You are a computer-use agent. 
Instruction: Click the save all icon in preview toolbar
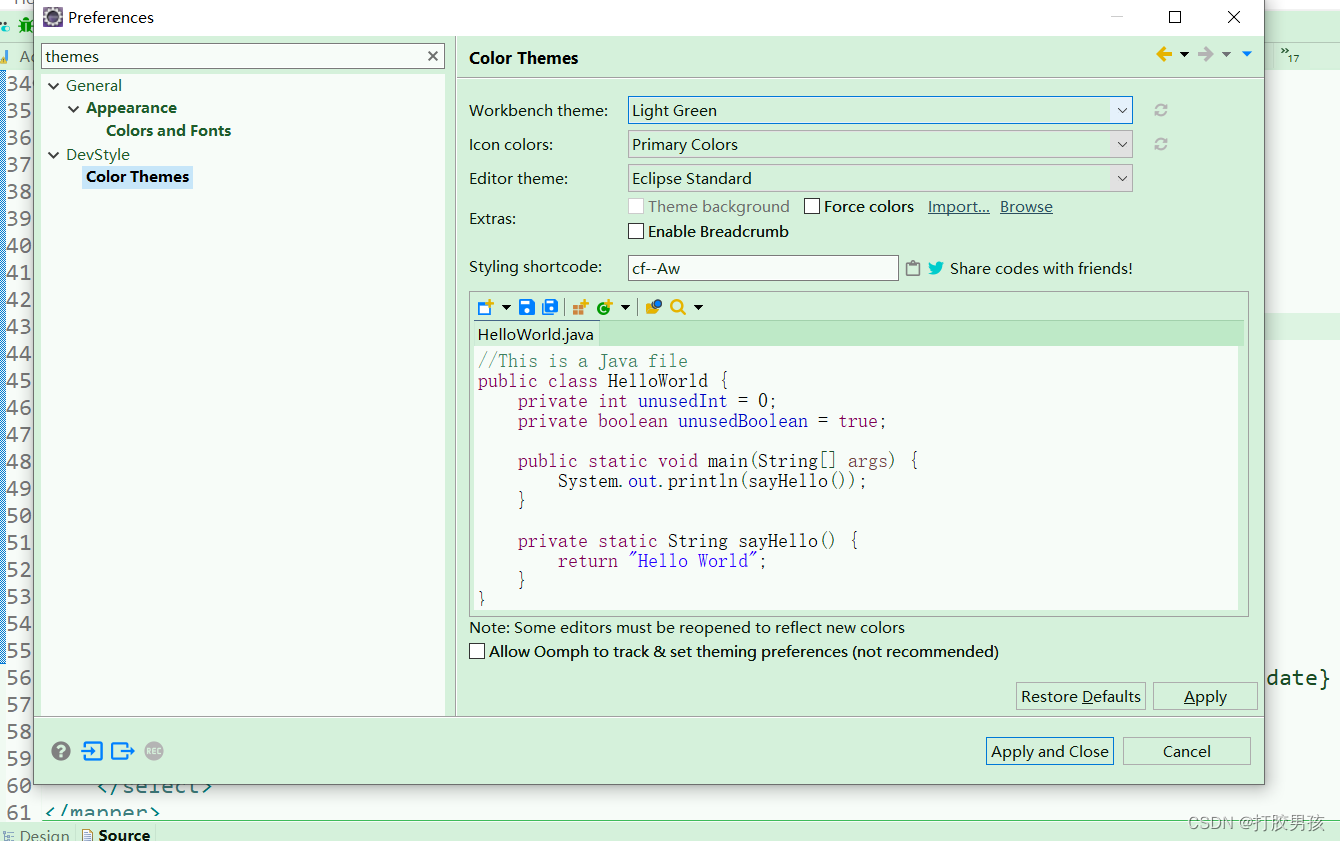tap(550, 307)
